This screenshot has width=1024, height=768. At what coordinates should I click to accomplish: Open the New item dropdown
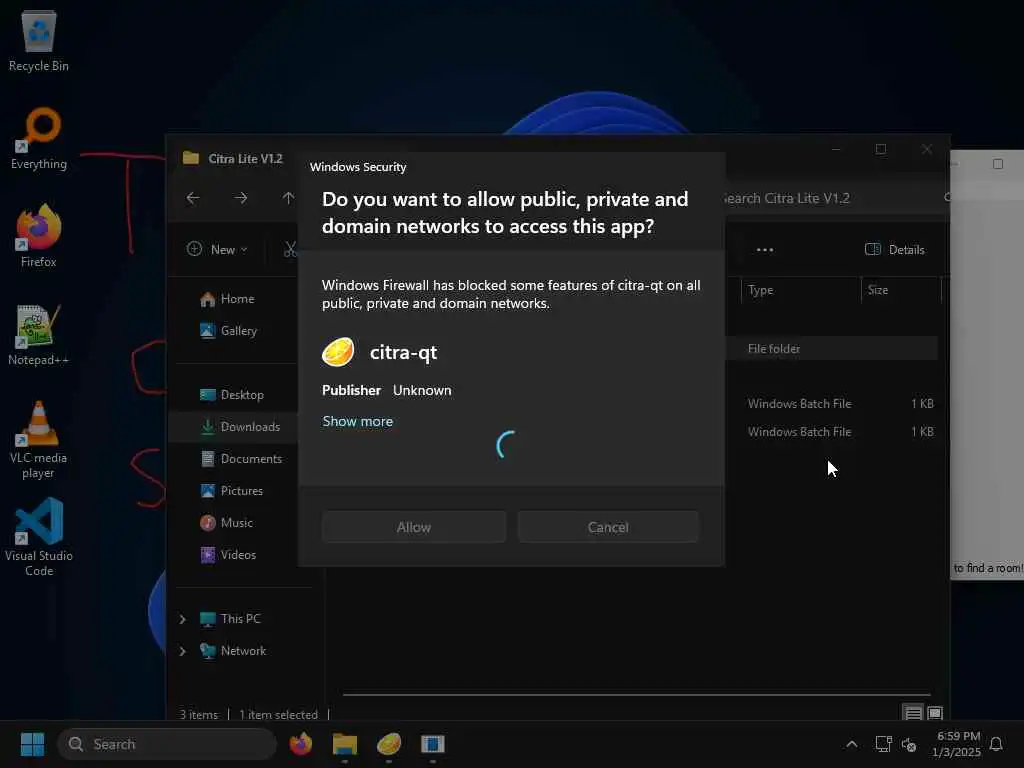pos(217,249)
